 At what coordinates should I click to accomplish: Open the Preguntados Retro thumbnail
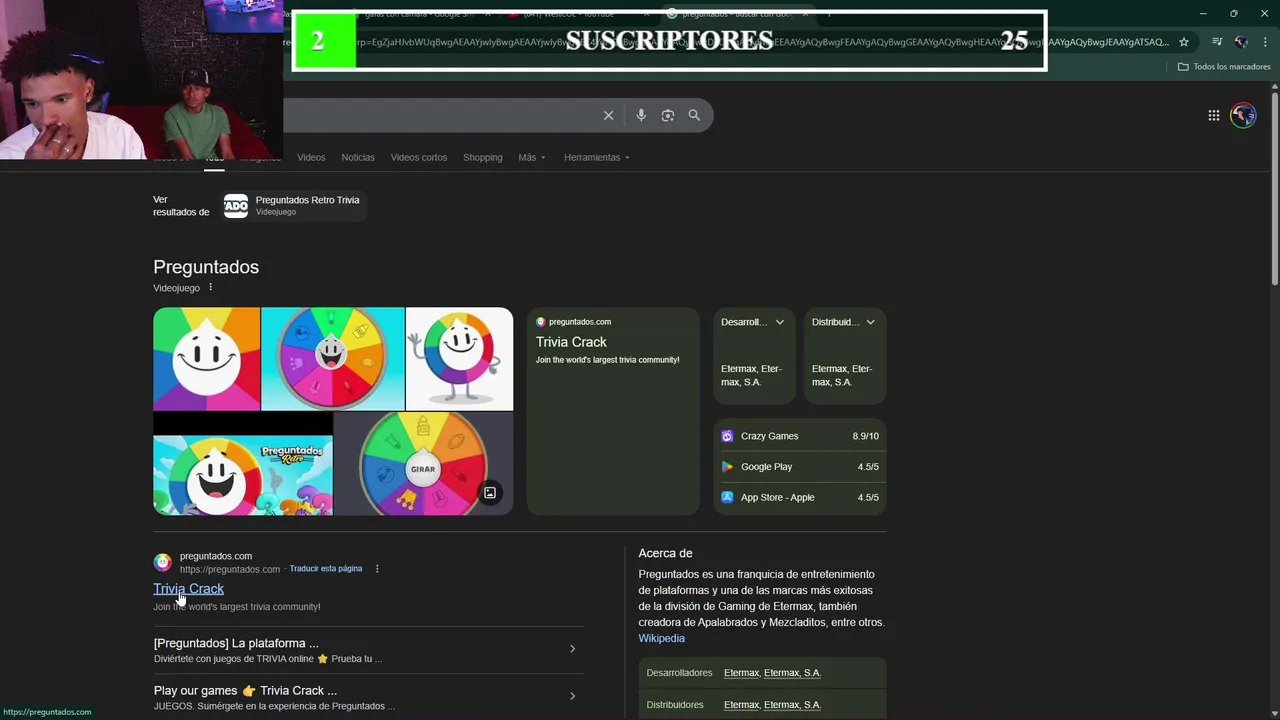(243, 464)
